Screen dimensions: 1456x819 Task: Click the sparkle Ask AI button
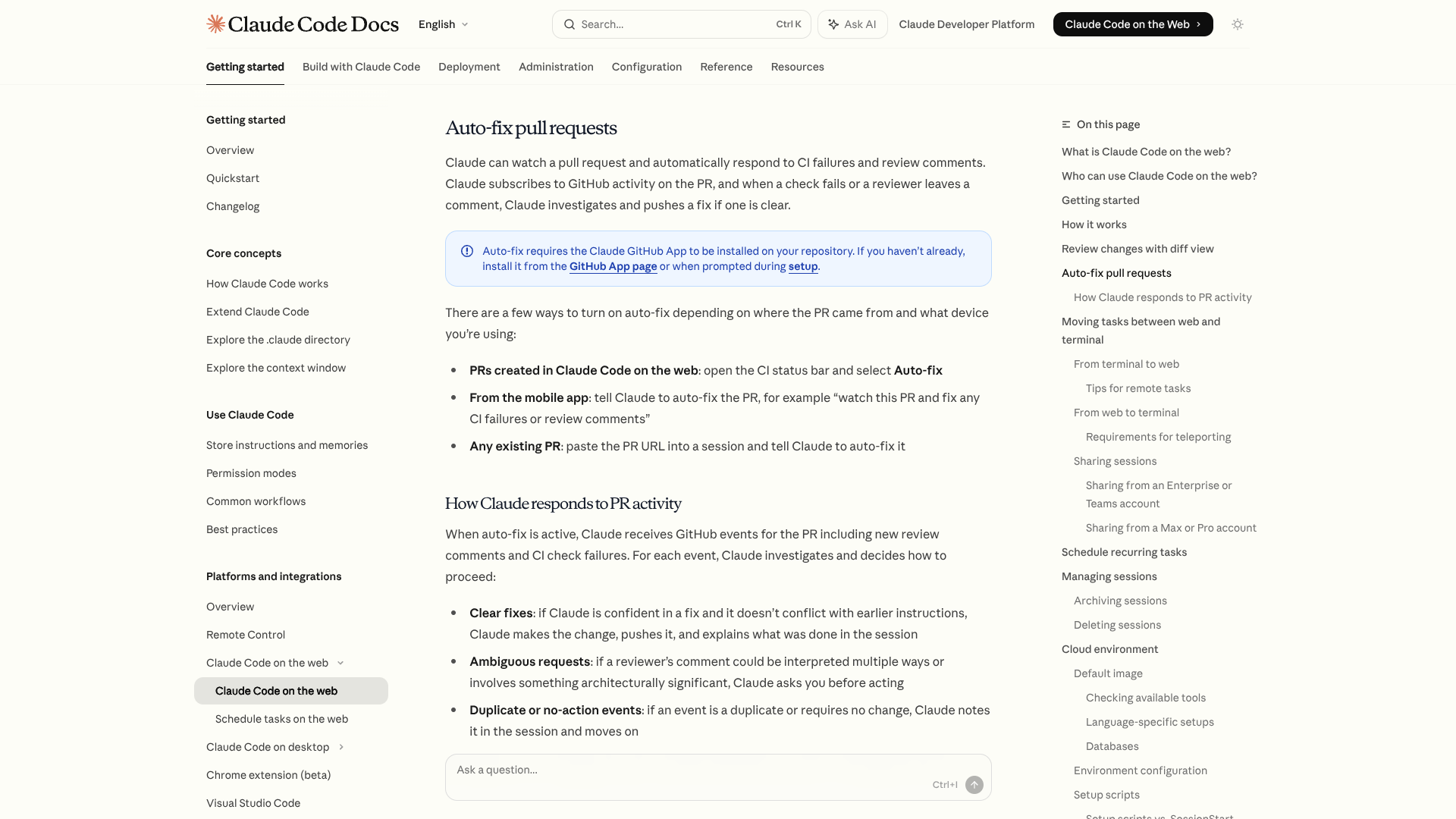tap(852, 24)
